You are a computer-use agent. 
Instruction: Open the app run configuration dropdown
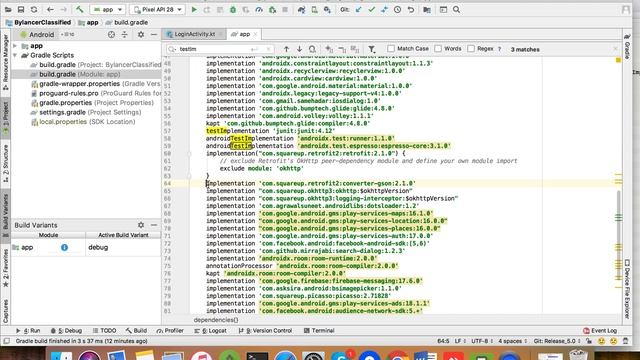[x=108, y=9]
